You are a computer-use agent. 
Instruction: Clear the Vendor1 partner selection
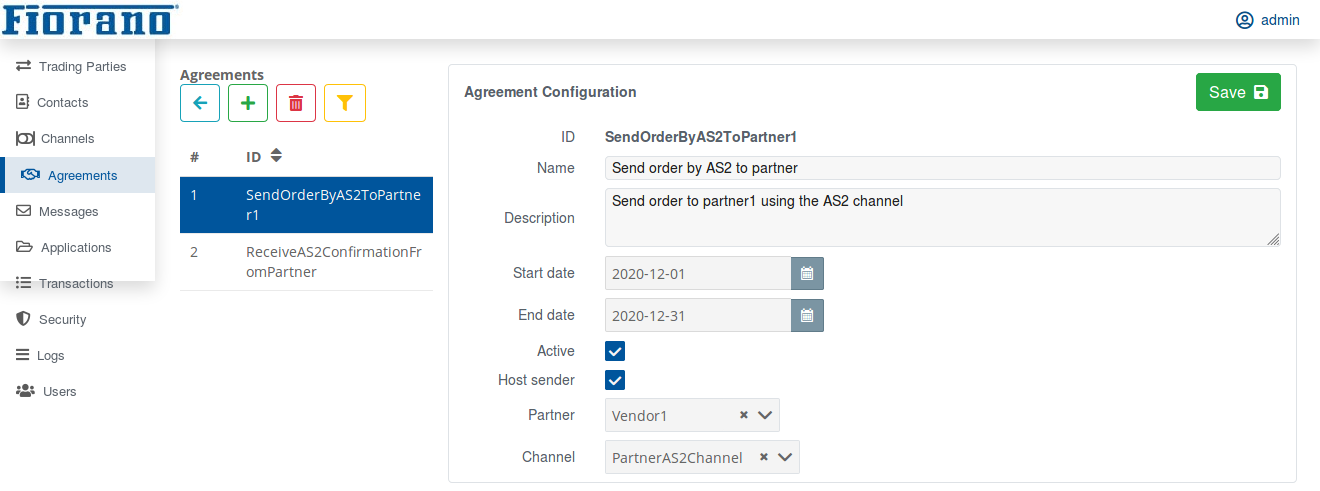click(744, 415)
